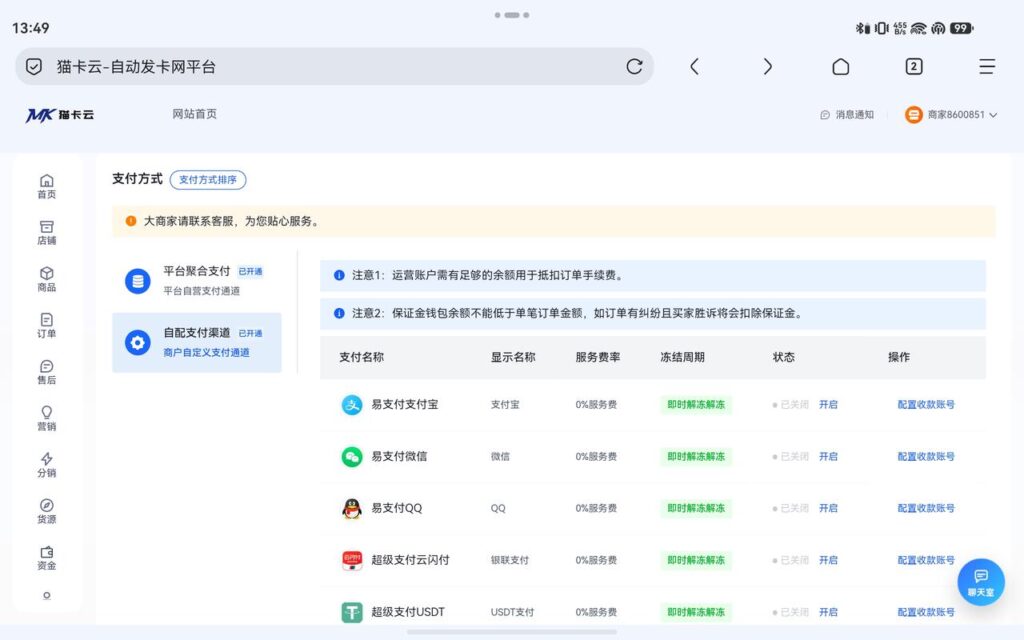This screenshot has height=640, width=1024.
Task: Open the browser tabs counter showing 2
Action: pyautogui.click(x=914, y=67)
